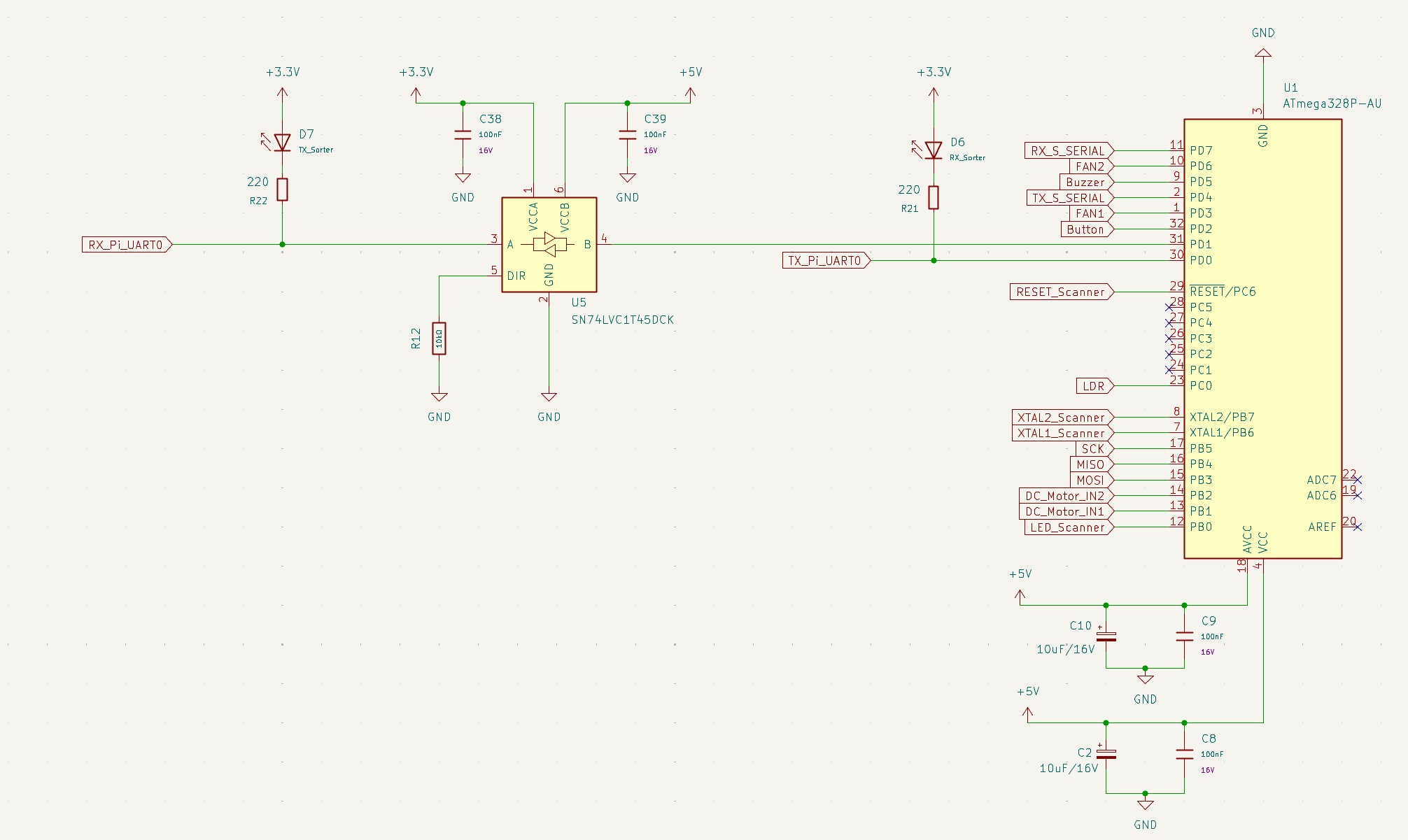Select the Buzzer net label
This screenshot has width=1408, height=840.
coord(1085,183)
